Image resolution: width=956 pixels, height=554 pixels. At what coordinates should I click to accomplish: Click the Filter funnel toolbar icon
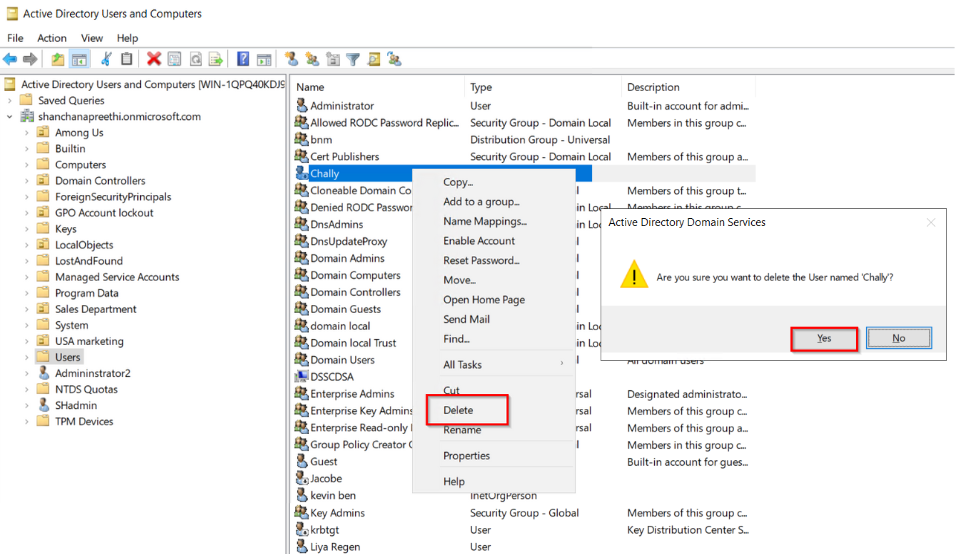[353, 59]
